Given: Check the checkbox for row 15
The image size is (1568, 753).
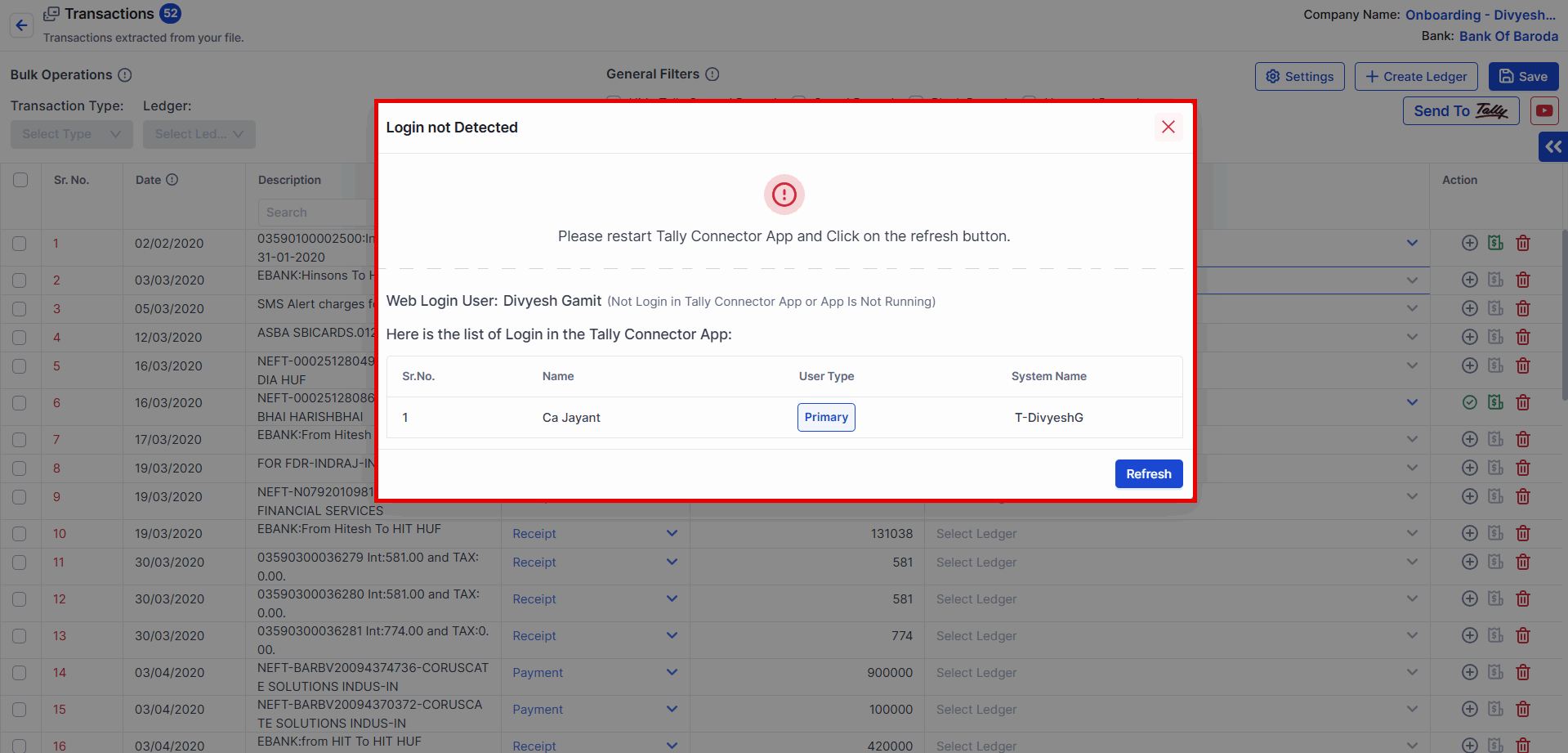Looking at the screenshot, I should coord(20,710).
